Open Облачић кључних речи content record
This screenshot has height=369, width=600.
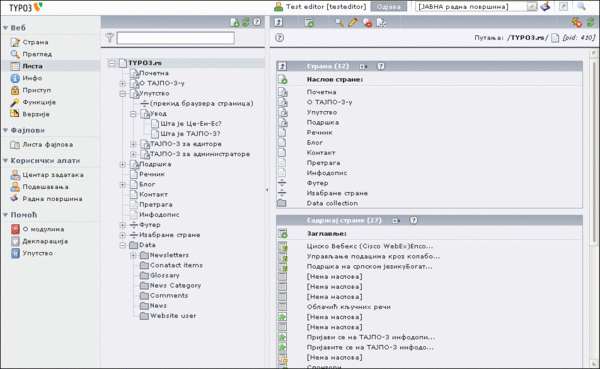click(349, 307)
